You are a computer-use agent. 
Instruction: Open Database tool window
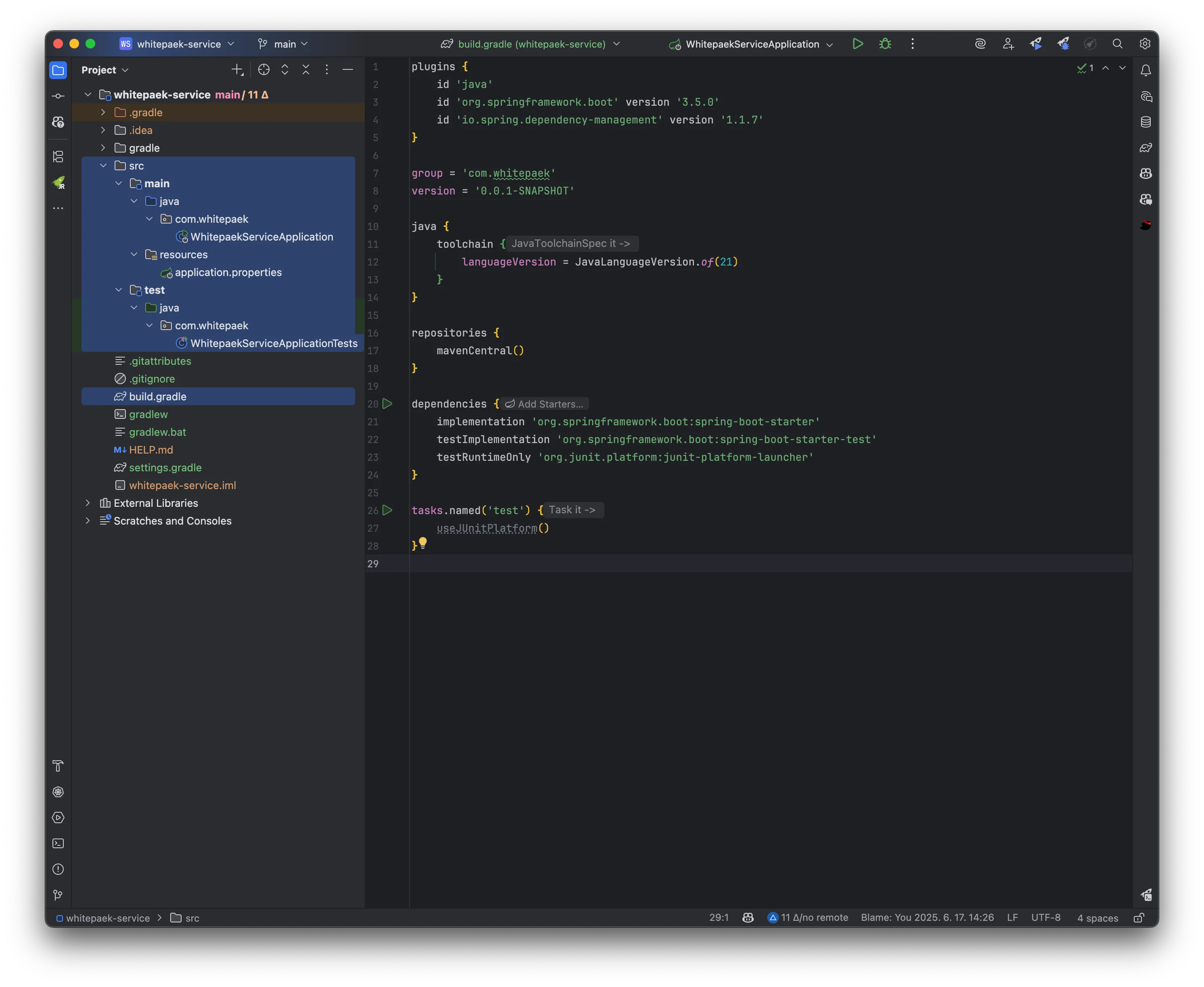1145,122
